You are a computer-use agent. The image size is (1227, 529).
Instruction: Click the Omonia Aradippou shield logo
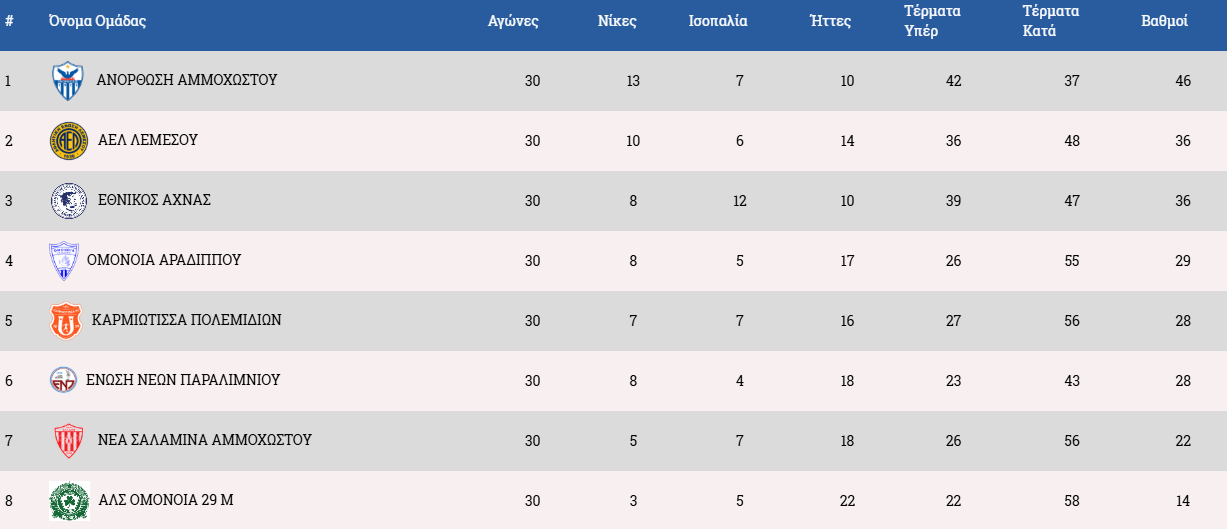click(x=64, y=261)
